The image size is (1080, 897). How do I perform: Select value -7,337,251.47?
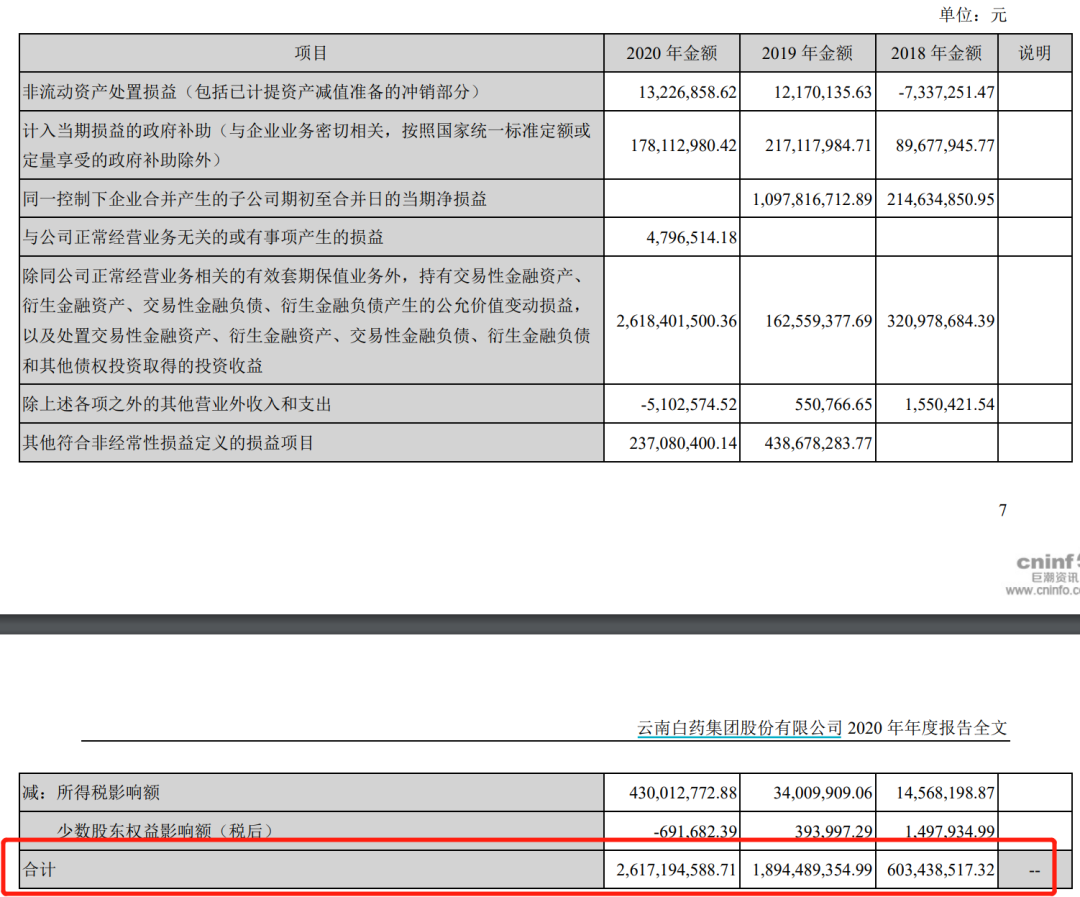[x=946, y=92]
